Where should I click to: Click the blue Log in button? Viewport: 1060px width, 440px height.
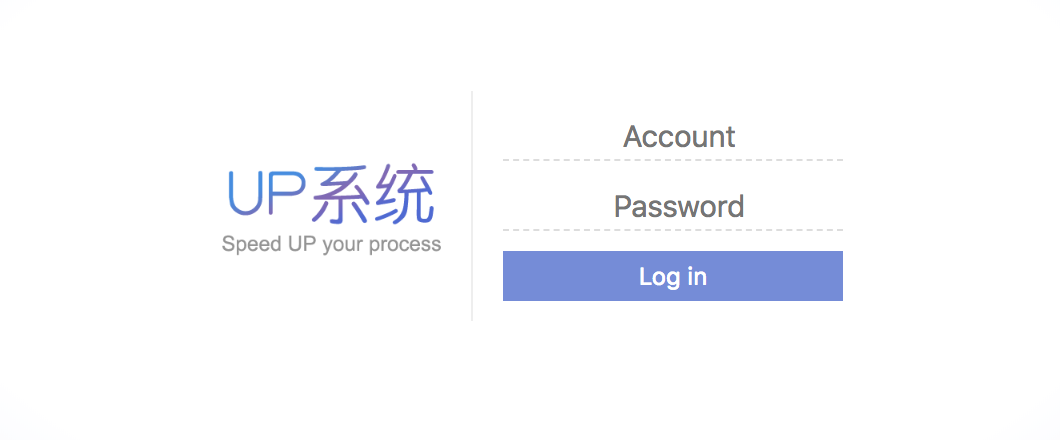pos(673,276)
